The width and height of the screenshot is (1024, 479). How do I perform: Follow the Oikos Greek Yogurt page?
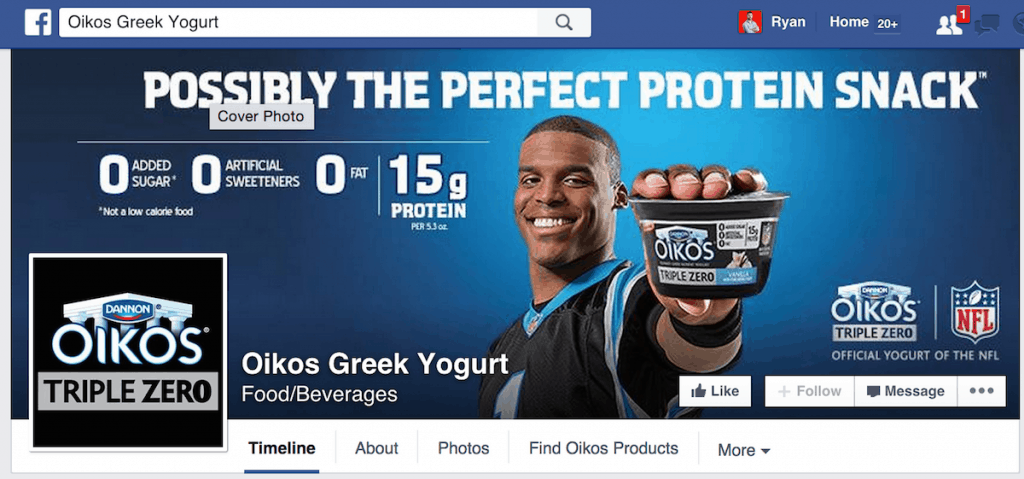[x=810, y=391]
